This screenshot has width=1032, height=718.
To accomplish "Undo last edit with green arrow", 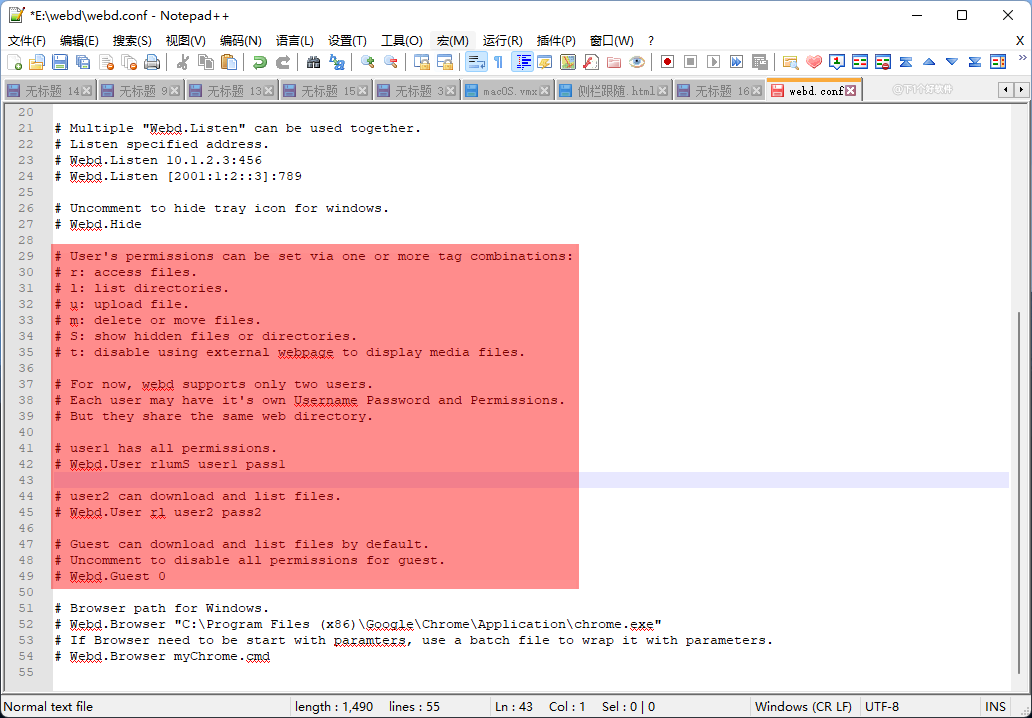I will (260, 63).
